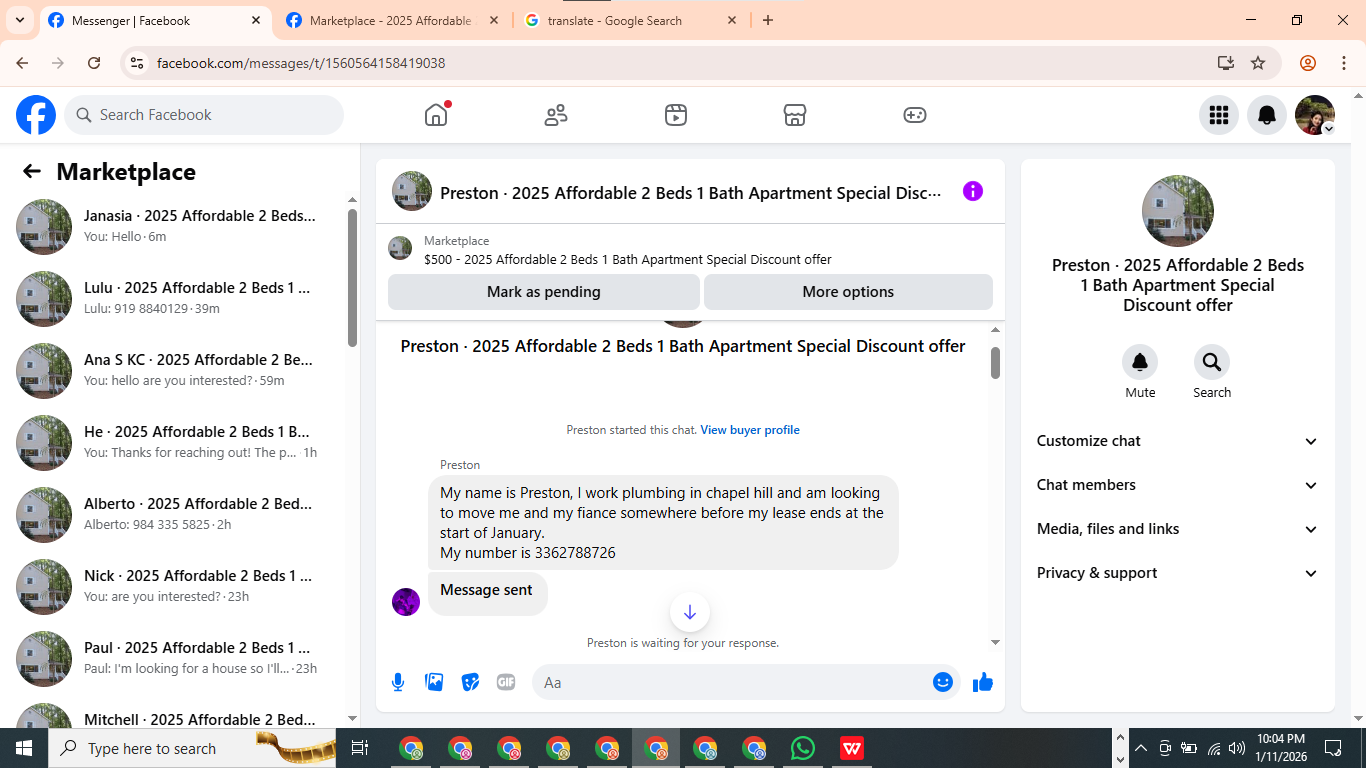The image size is (1366, 768).
Task: Click the Facebook logo icon
Action: [x=36, y=115]
